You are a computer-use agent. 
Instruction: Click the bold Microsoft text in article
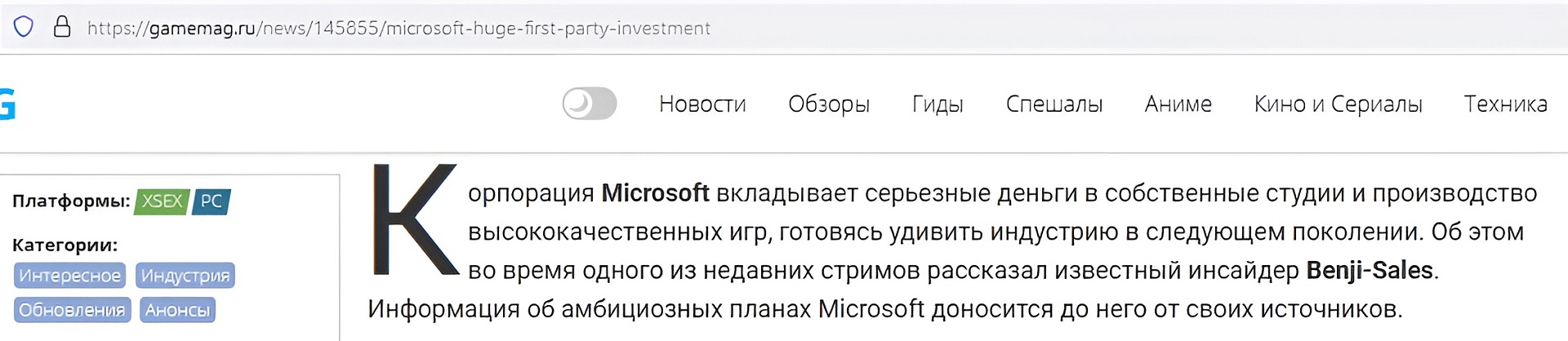tap(655, 193)
